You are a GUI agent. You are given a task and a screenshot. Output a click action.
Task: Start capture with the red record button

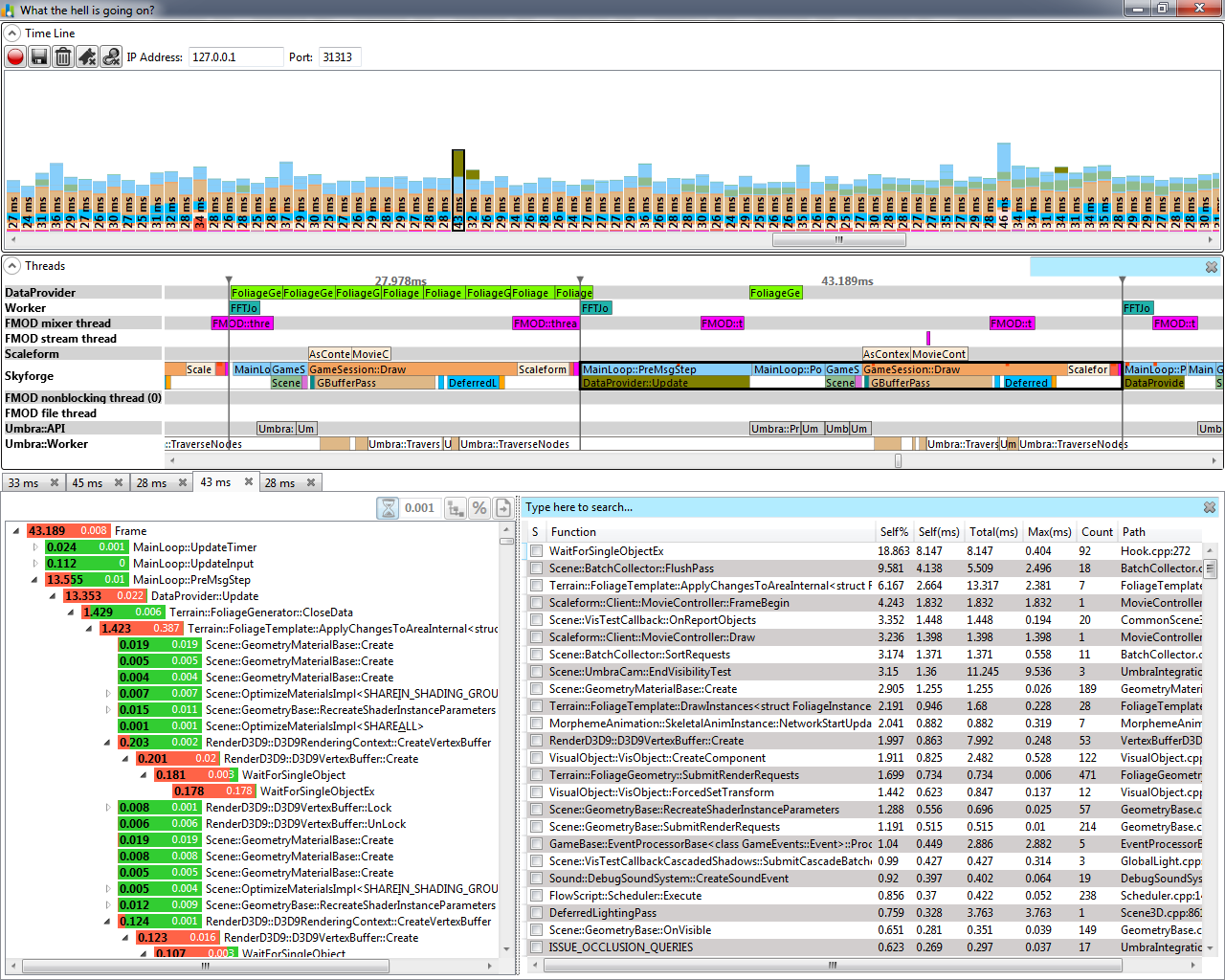15,57
